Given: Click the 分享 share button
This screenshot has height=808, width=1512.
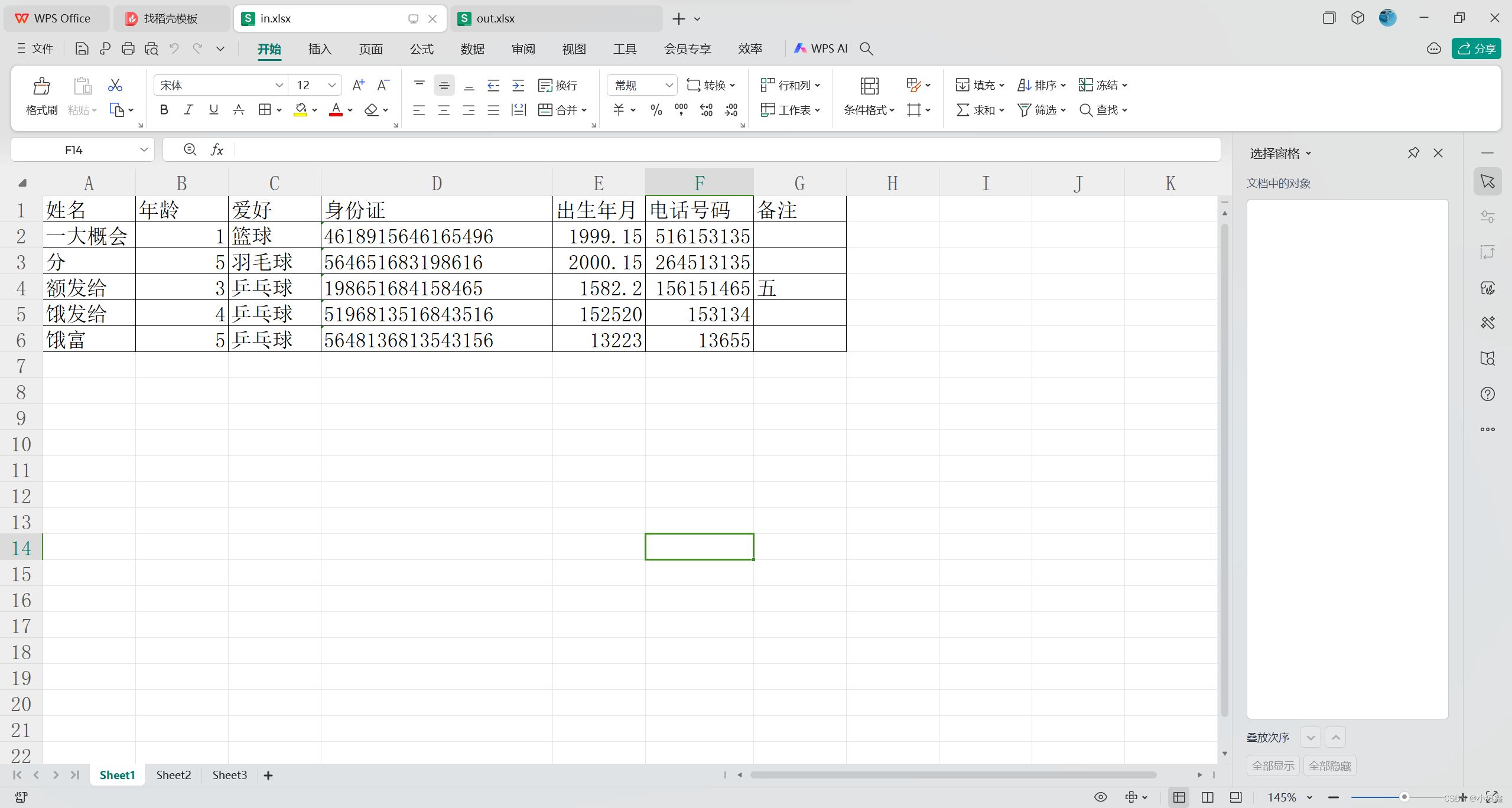Looking at the screenshot, I should coord(1476,49).
